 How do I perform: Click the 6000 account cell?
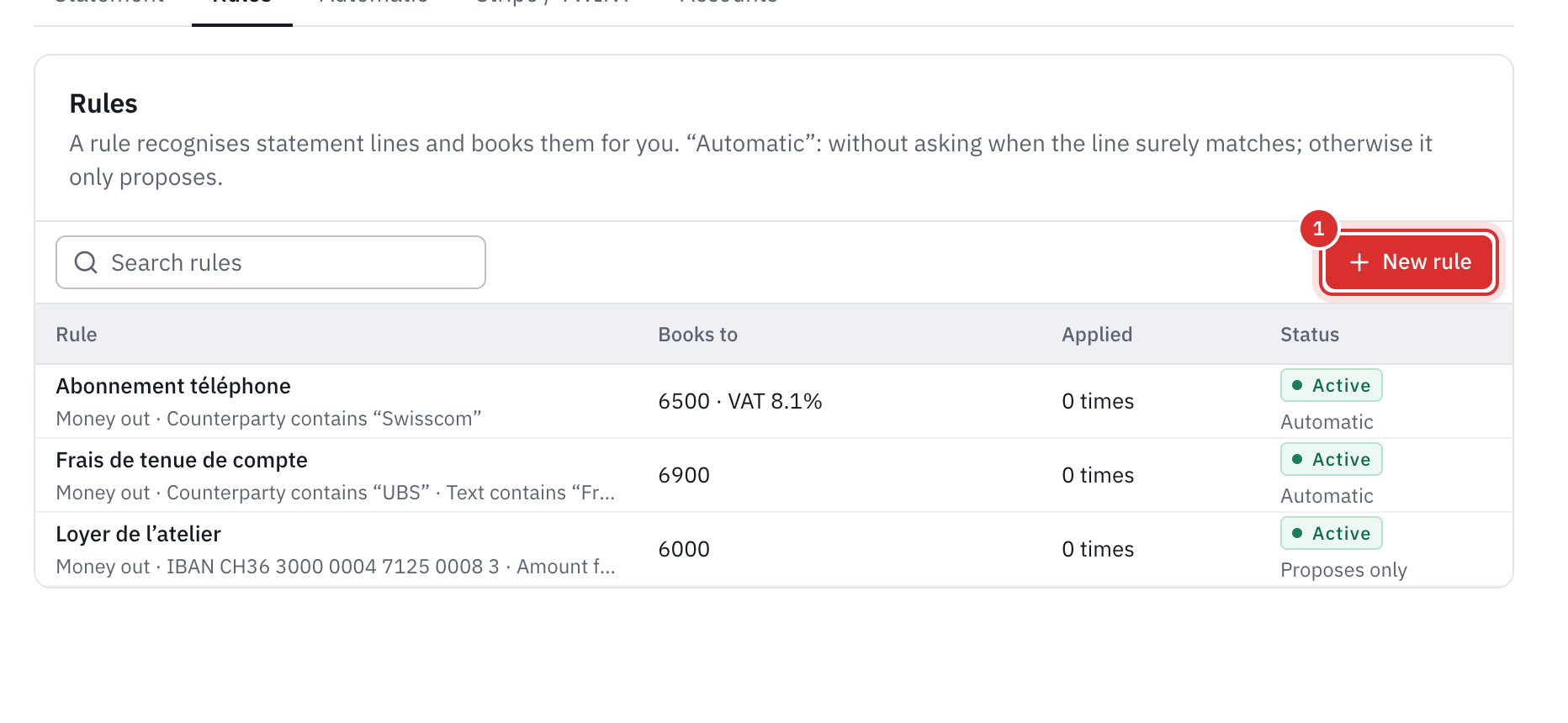pyautogui.click(x=684, y=549)
